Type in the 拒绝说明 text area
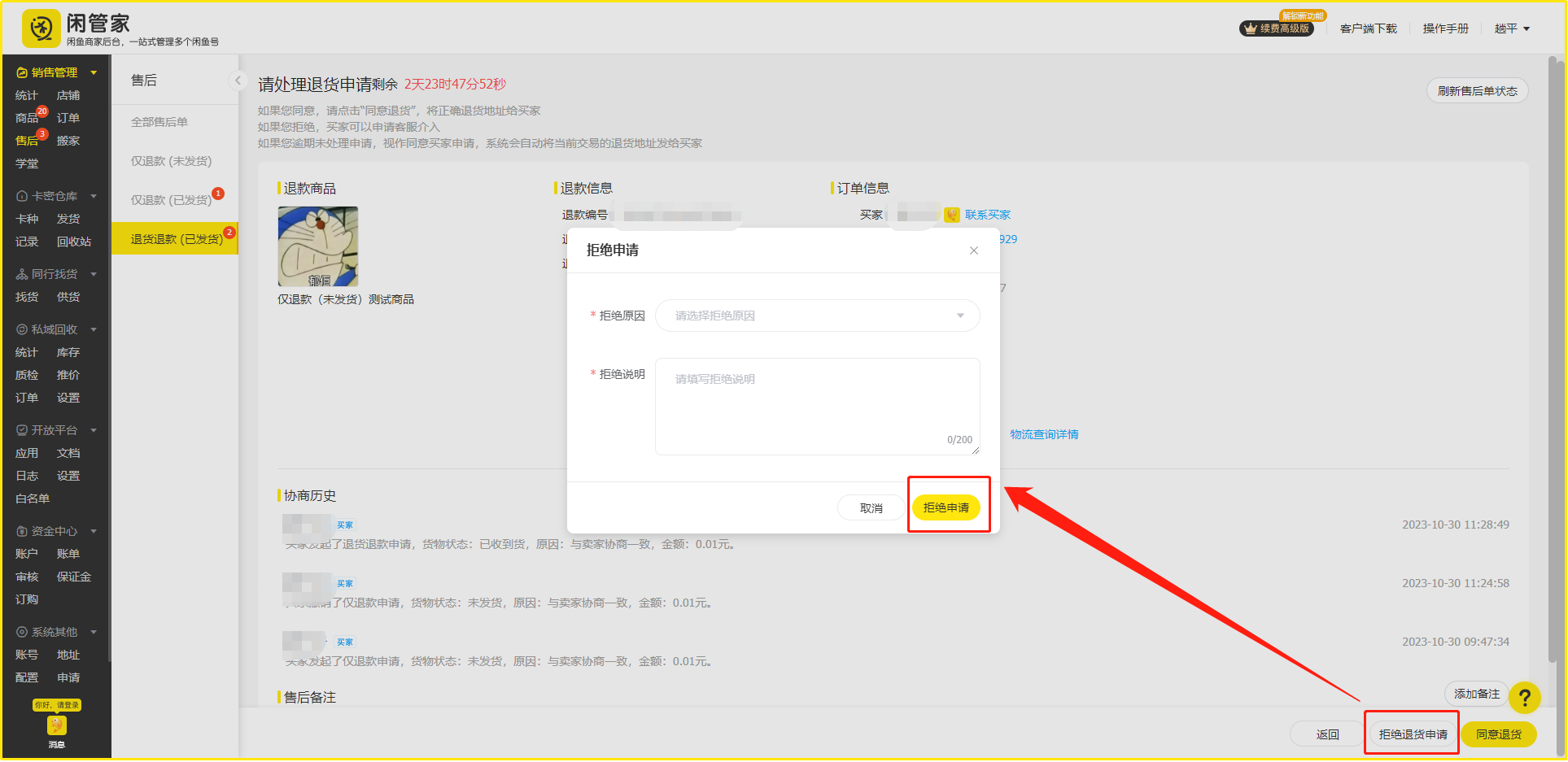This screenshot has height=762, width=1568. click(x=817, y=405)
